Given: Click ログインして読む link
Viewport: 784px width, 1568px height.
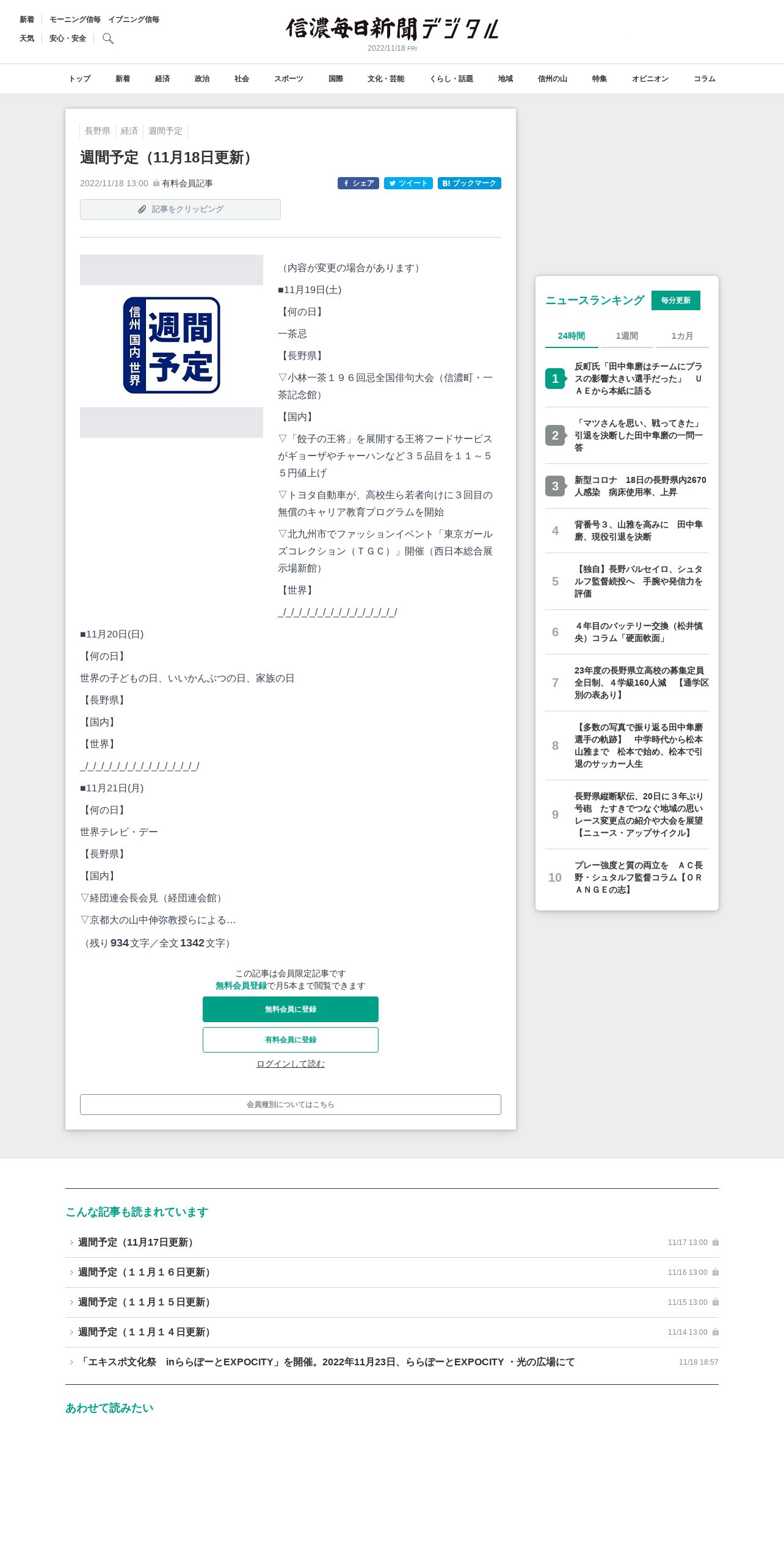Looking at the screenshot, I should click(x=291, y=1064).
